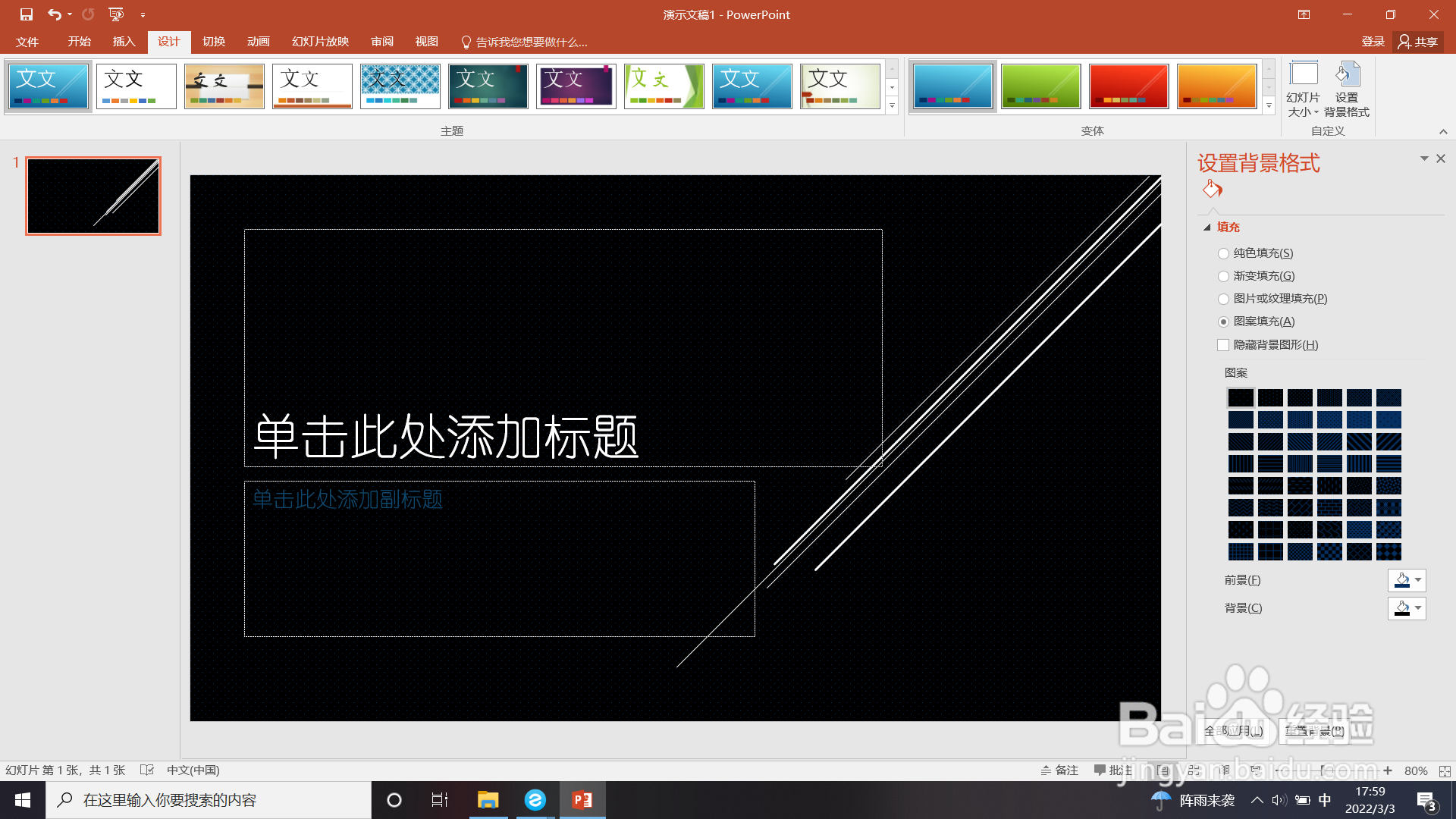The image size is (1456, 819).
Task: Open the Transitions ribbon tab
Action: point(214,42)
